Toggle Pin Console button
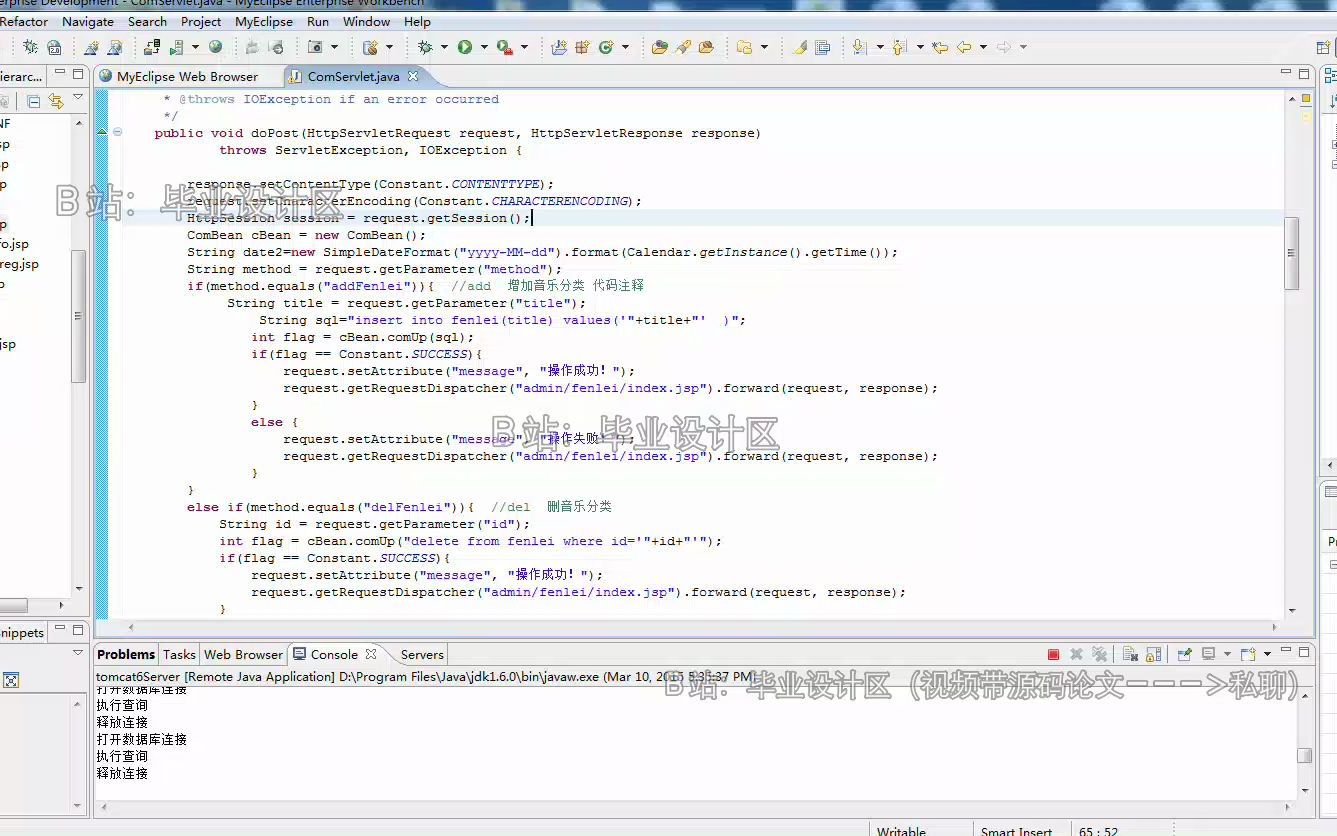Image resolution: width=1337 pixels, height=836 pixels. [x=1184, y=654]
